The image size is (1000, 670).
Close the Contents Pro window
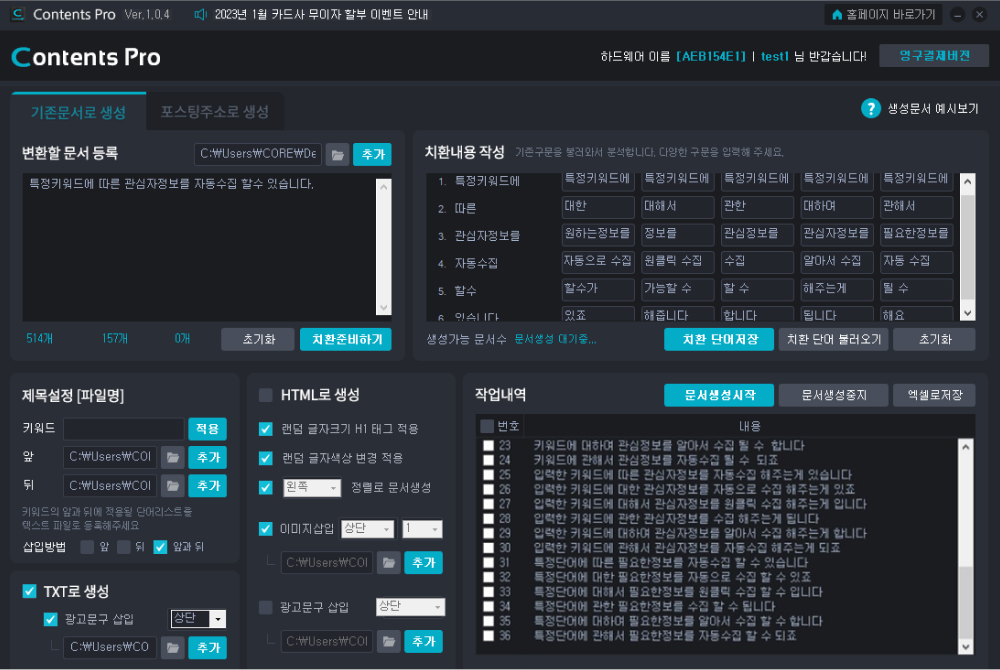(980, 15)
